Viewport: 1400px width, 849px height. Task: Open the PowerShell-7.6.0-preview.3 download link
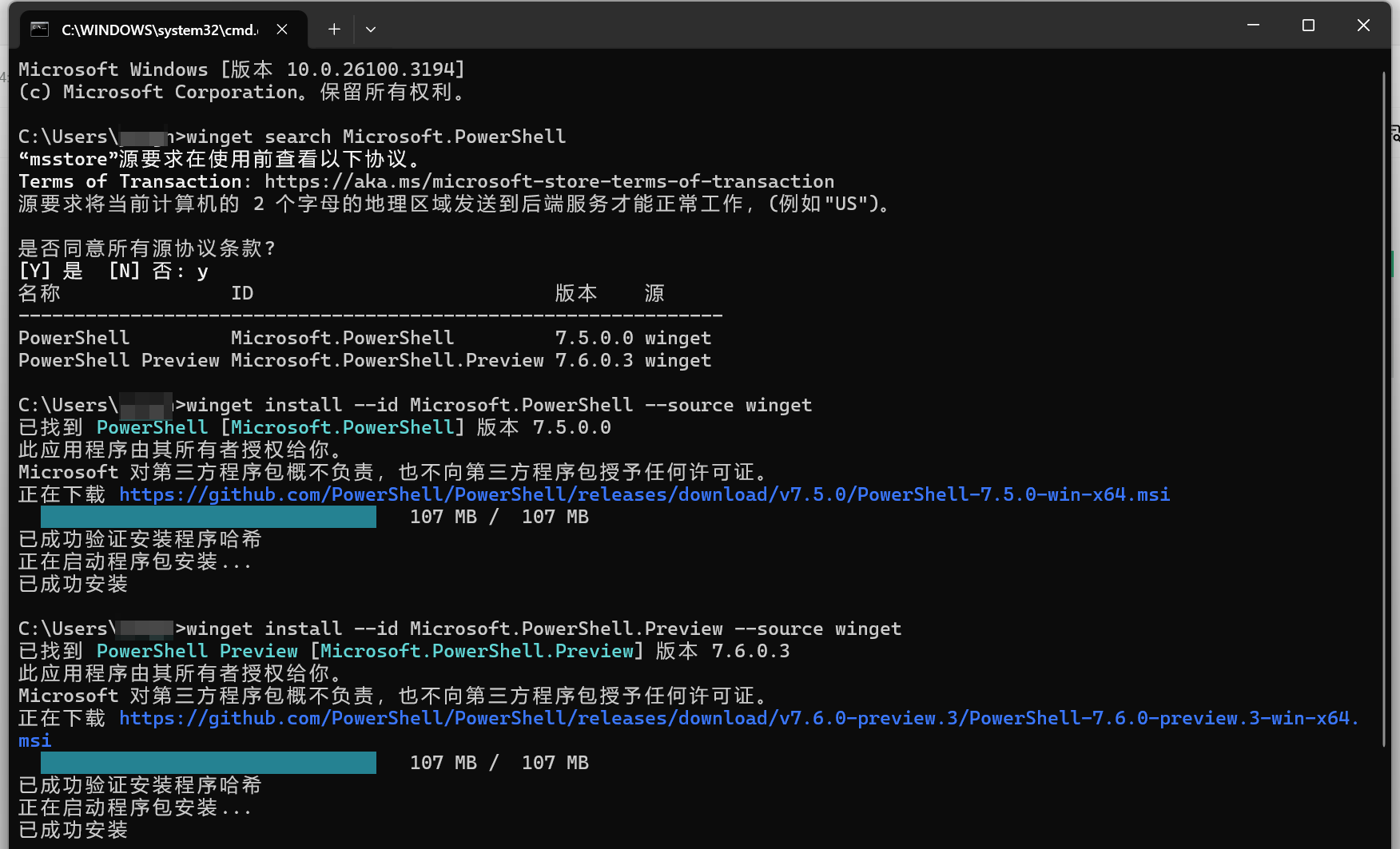689,729
